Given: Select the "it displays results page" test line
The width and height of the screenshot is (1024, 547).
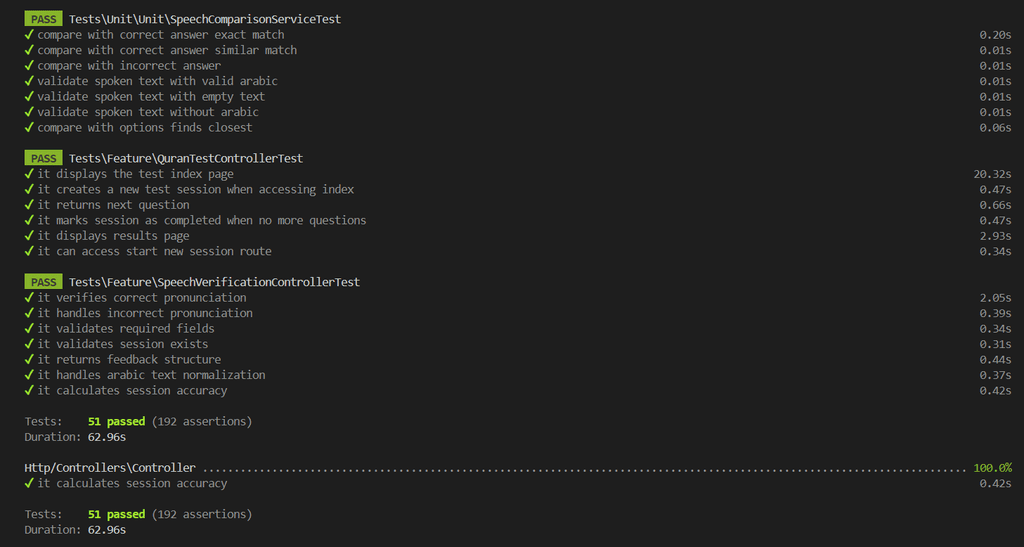Looking at the screenshot, I should (x=113, y=236).
